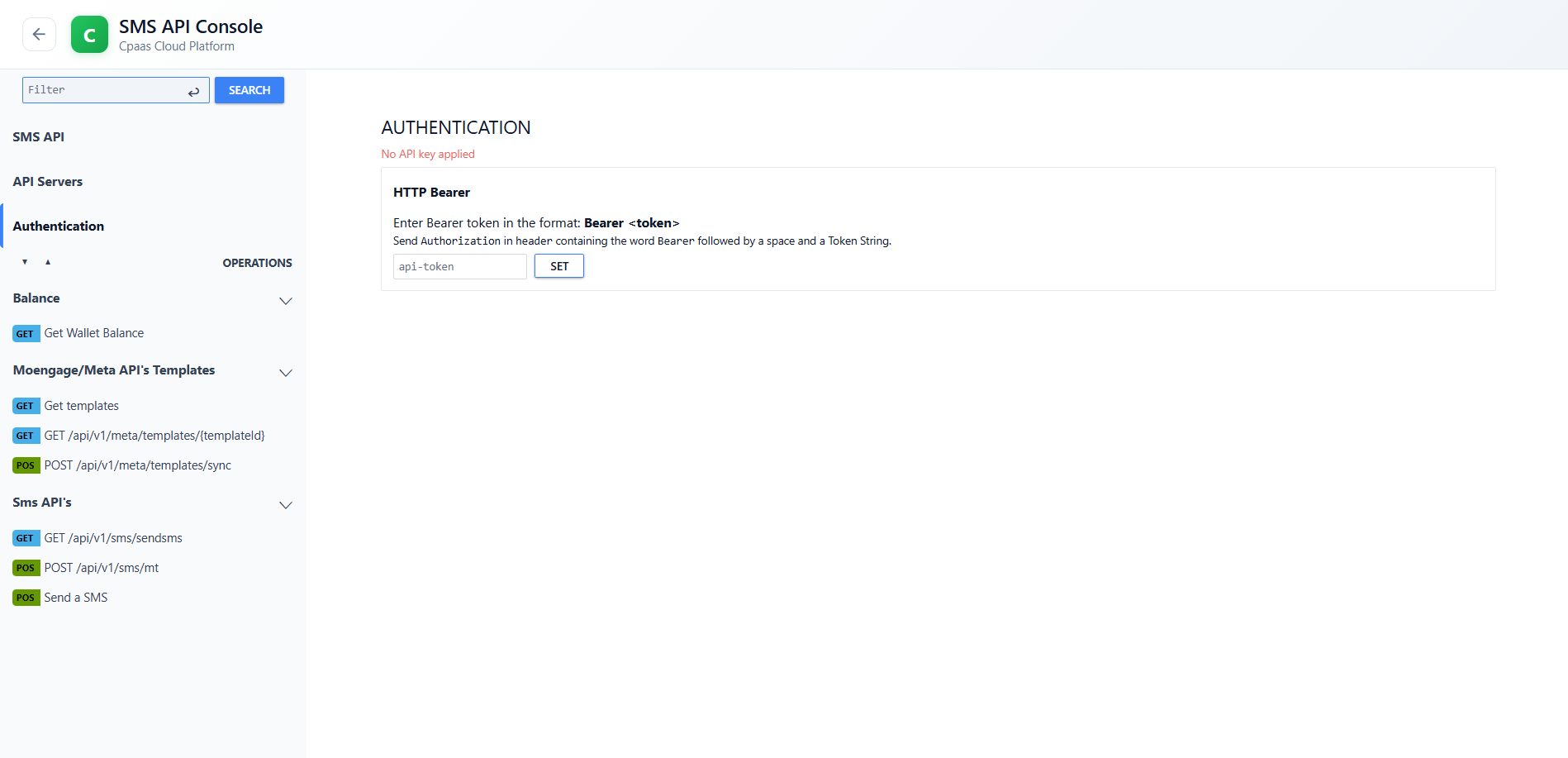
Task: Collapse the Sms API's section chevron
Action: coord(286,505)
